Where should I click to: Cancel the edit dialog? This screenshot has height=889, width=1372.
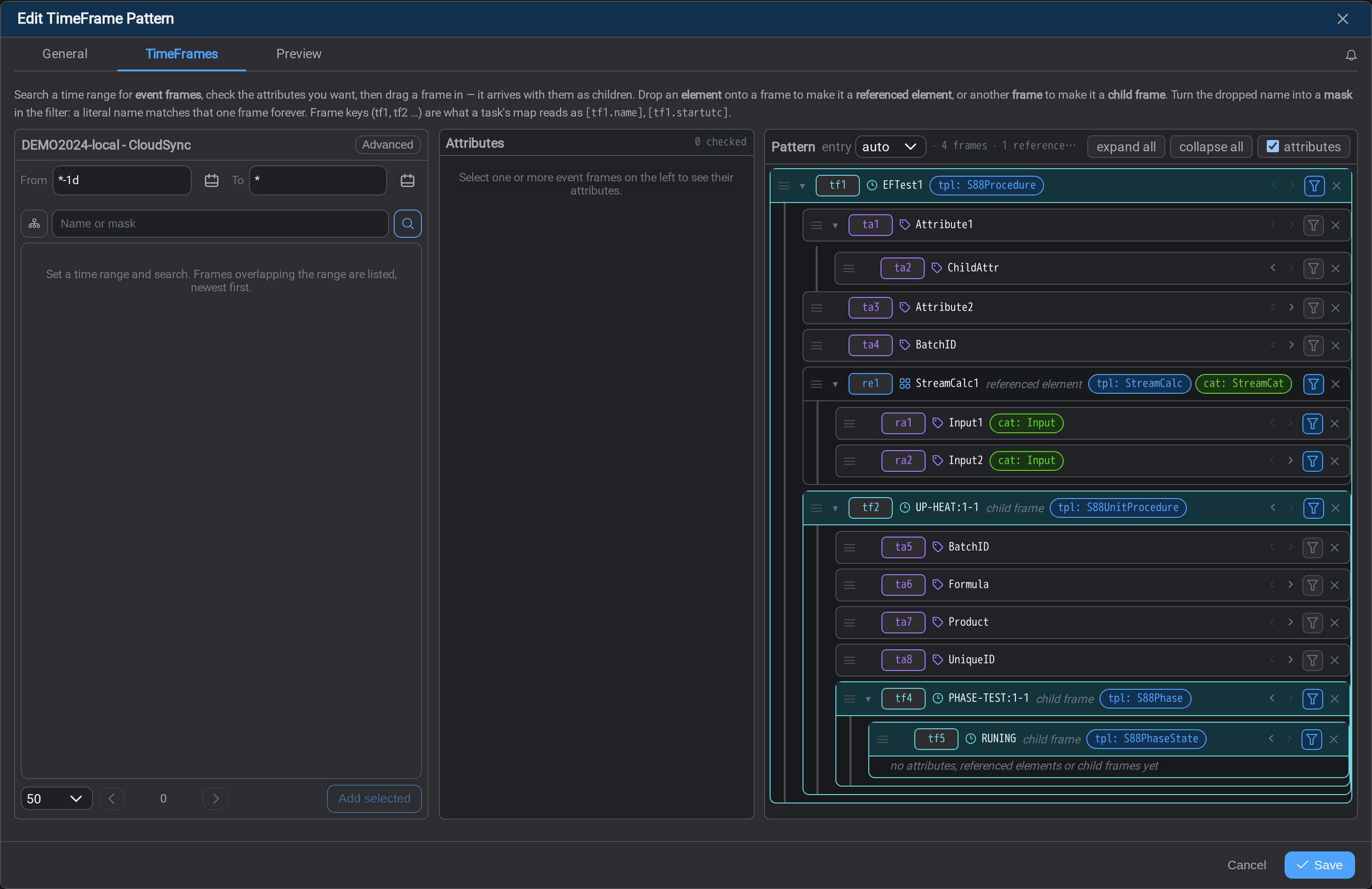[1247, 866]
